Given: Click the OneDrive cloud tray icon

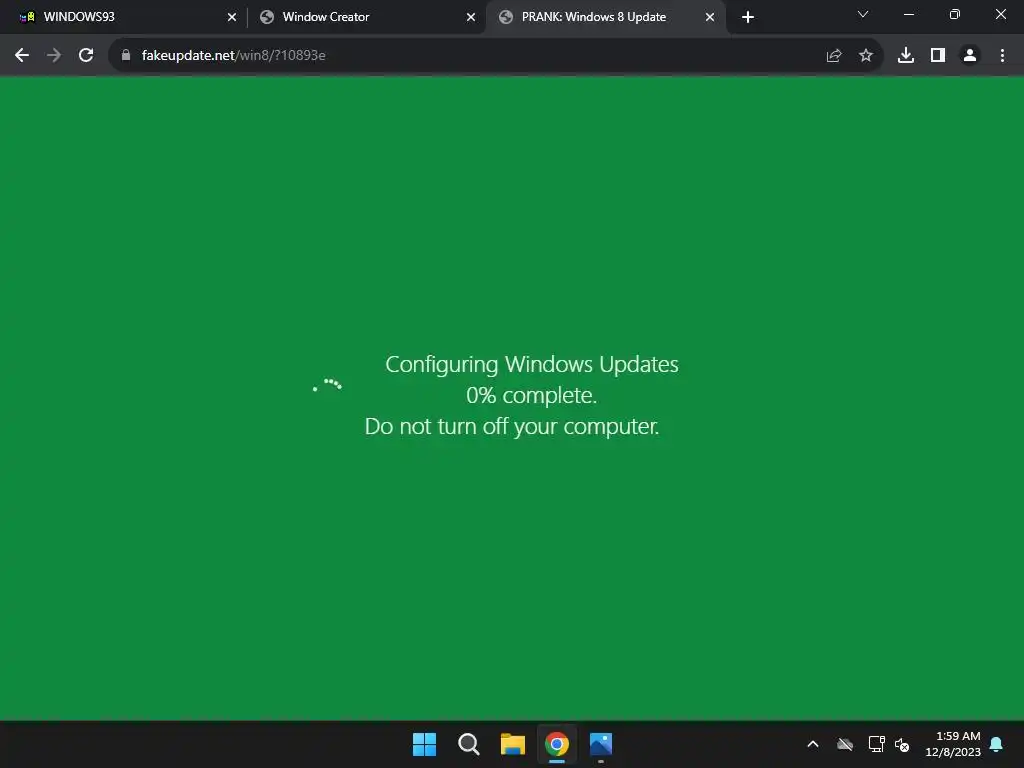Looking at the screenshot, I should click(x=845, y=744).
